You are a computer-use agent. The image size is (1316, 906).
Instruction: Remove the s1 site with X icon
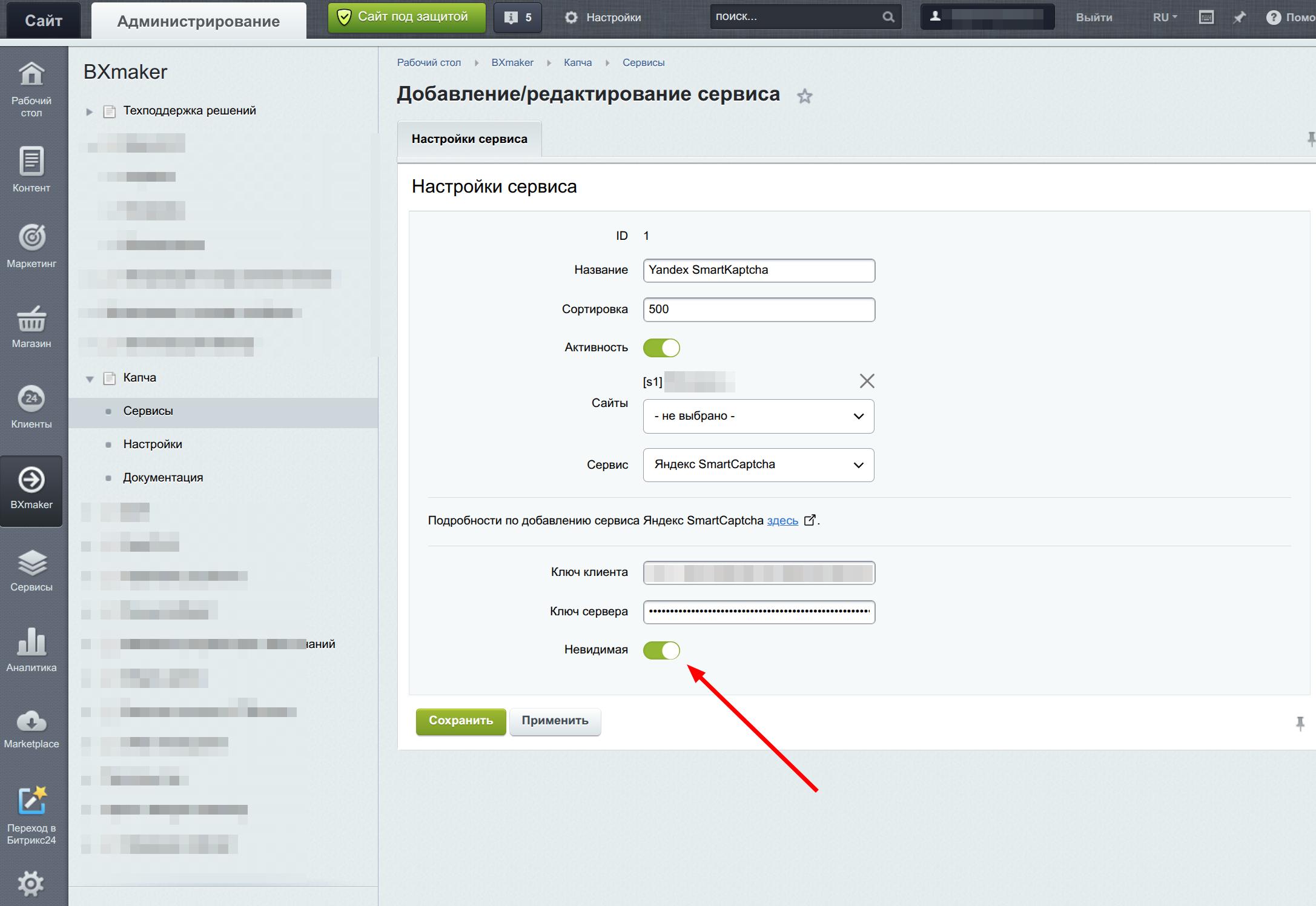pos(867,381)
